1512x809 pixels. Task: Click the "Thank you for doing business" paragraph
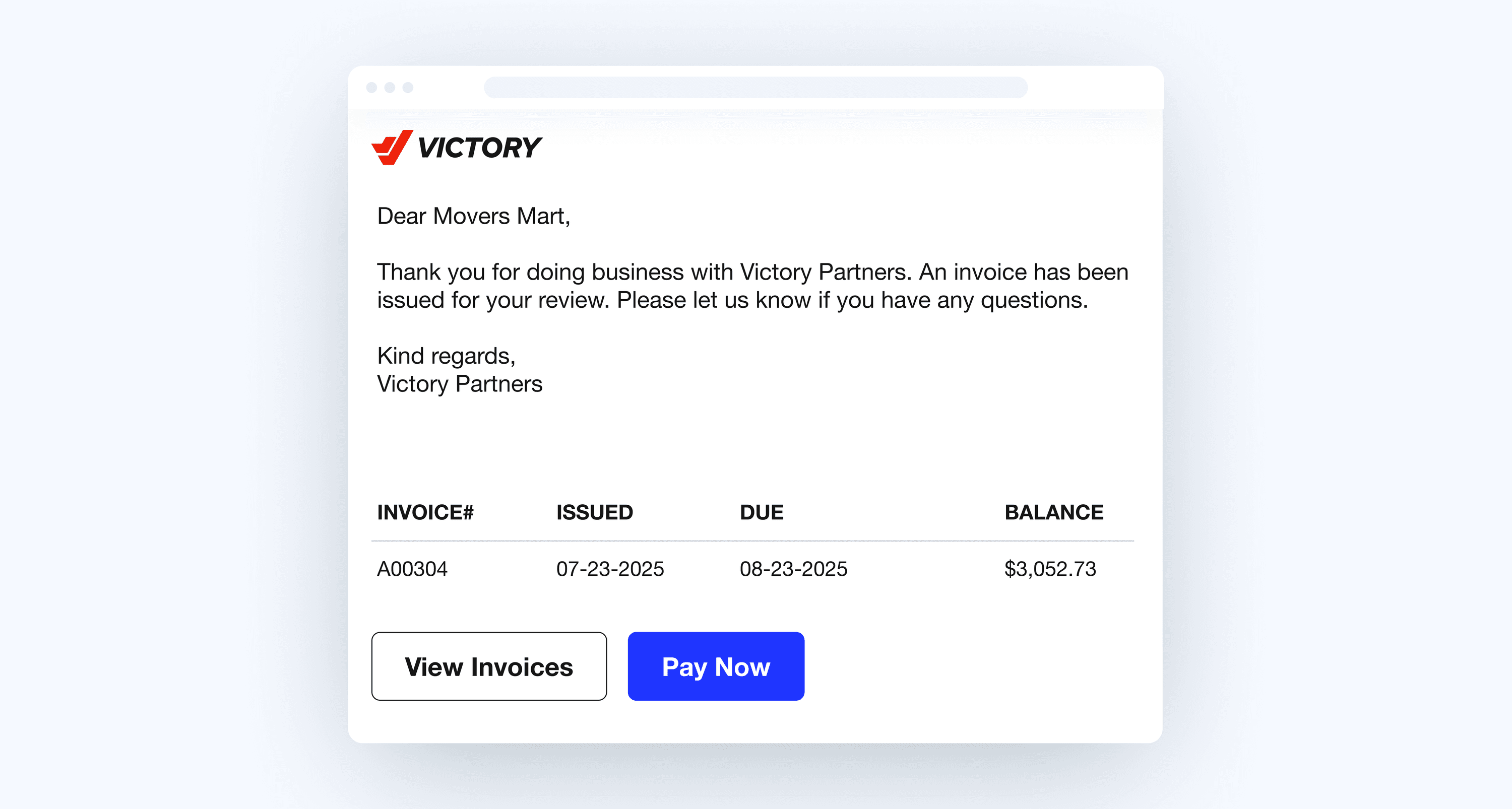coord(752,286)
